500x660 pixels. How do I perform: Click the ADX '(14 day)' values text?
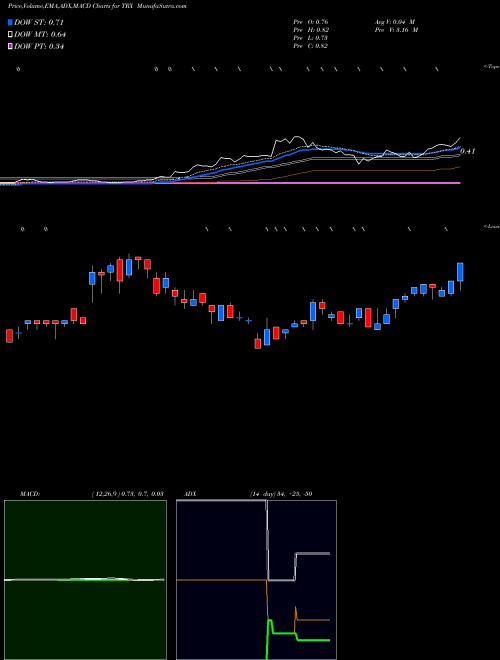[x=281, y=494]
